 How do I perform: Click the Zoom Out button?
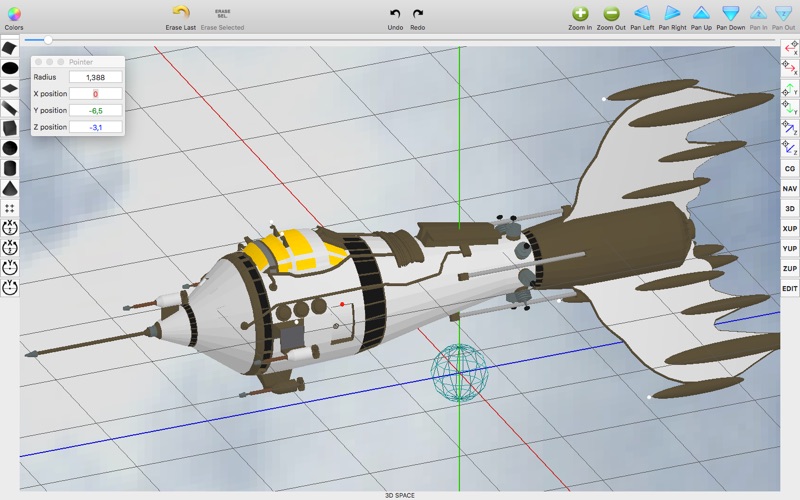(x=611, y=14)
